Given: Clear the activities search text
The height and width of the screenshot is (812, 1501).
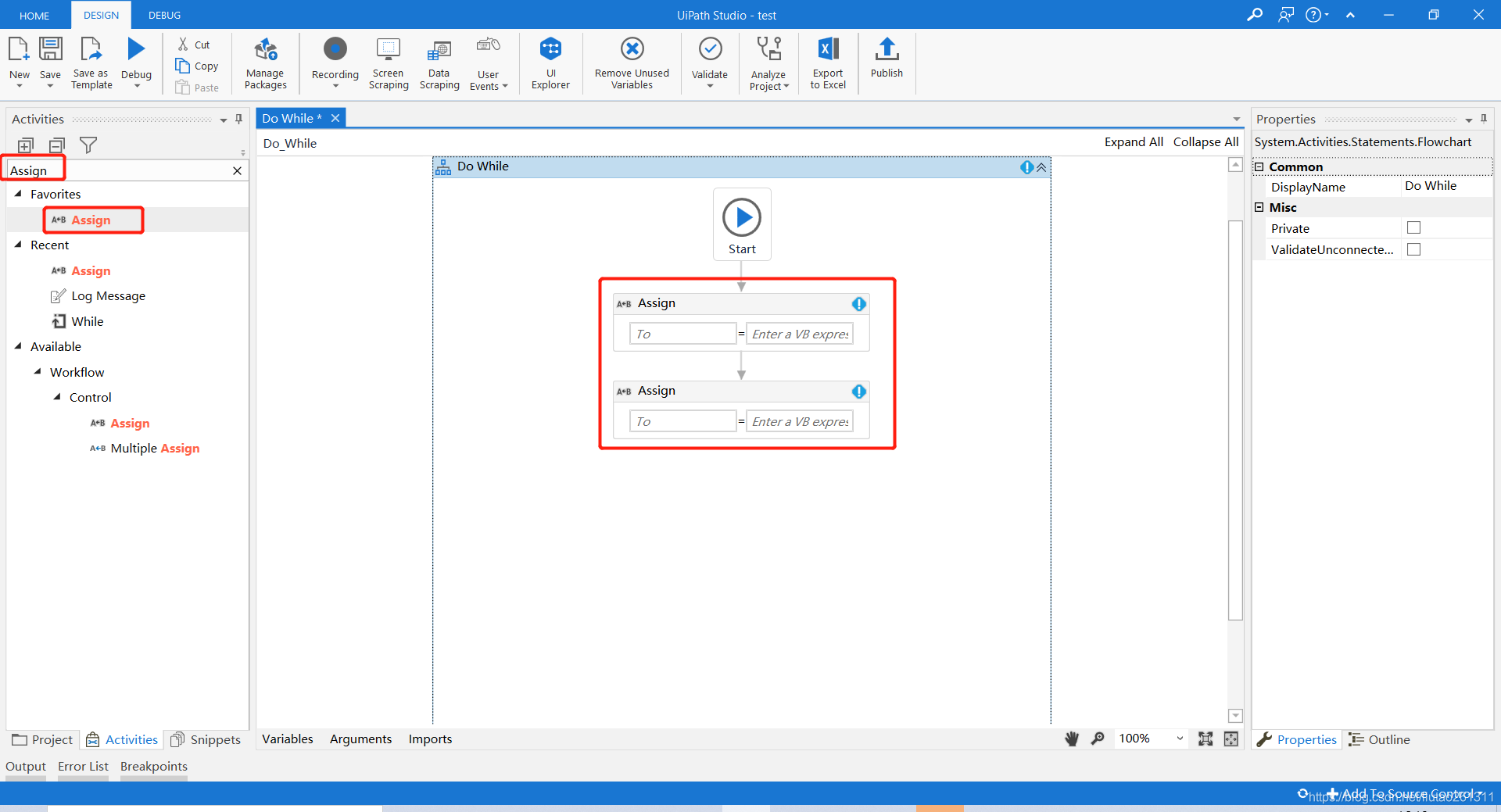Looking at the screenshot, I should point(237,170).
